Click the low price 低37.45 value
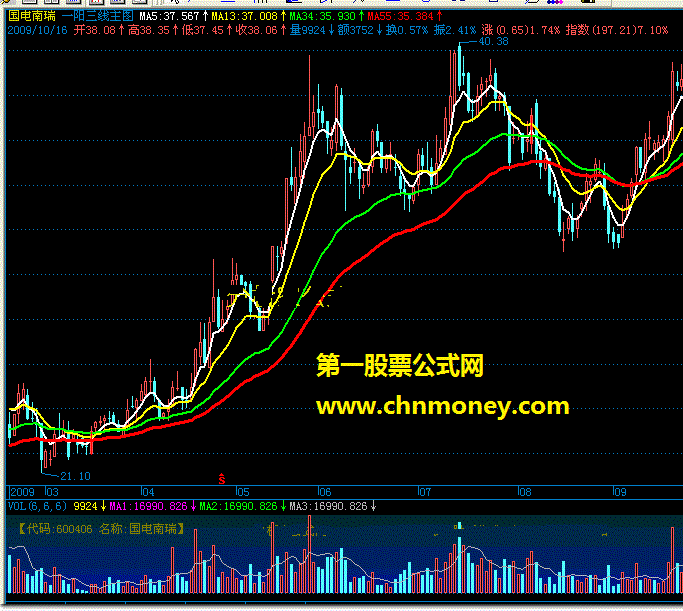The height and width of the screenshot is (611, 683). pos(203,30)
